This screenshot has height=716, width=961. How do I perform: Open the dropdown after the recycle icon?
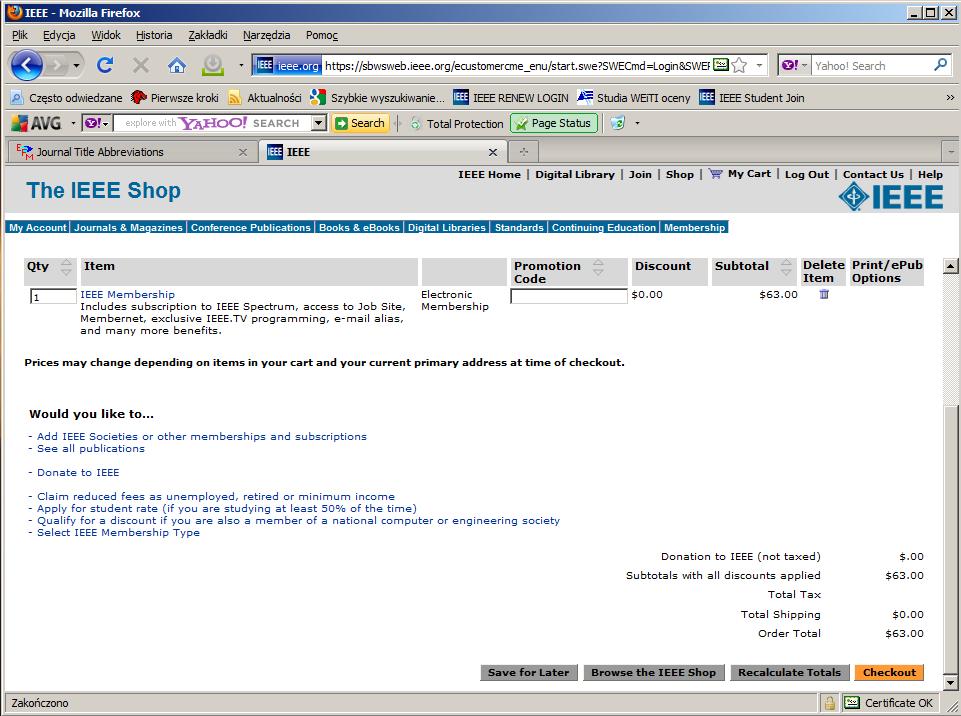637,123
